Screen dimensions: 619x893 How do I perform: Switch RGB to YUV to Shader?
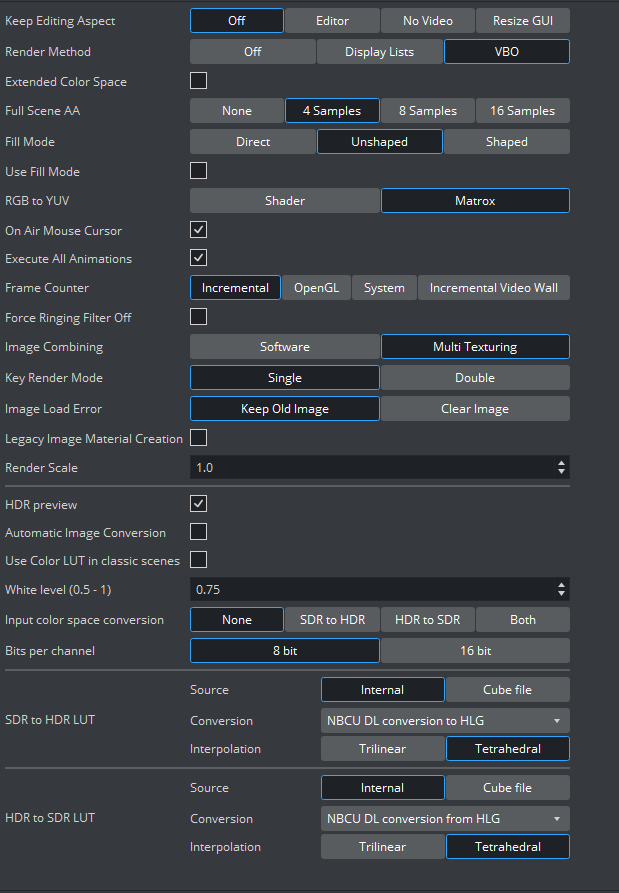tap(284, 201)
